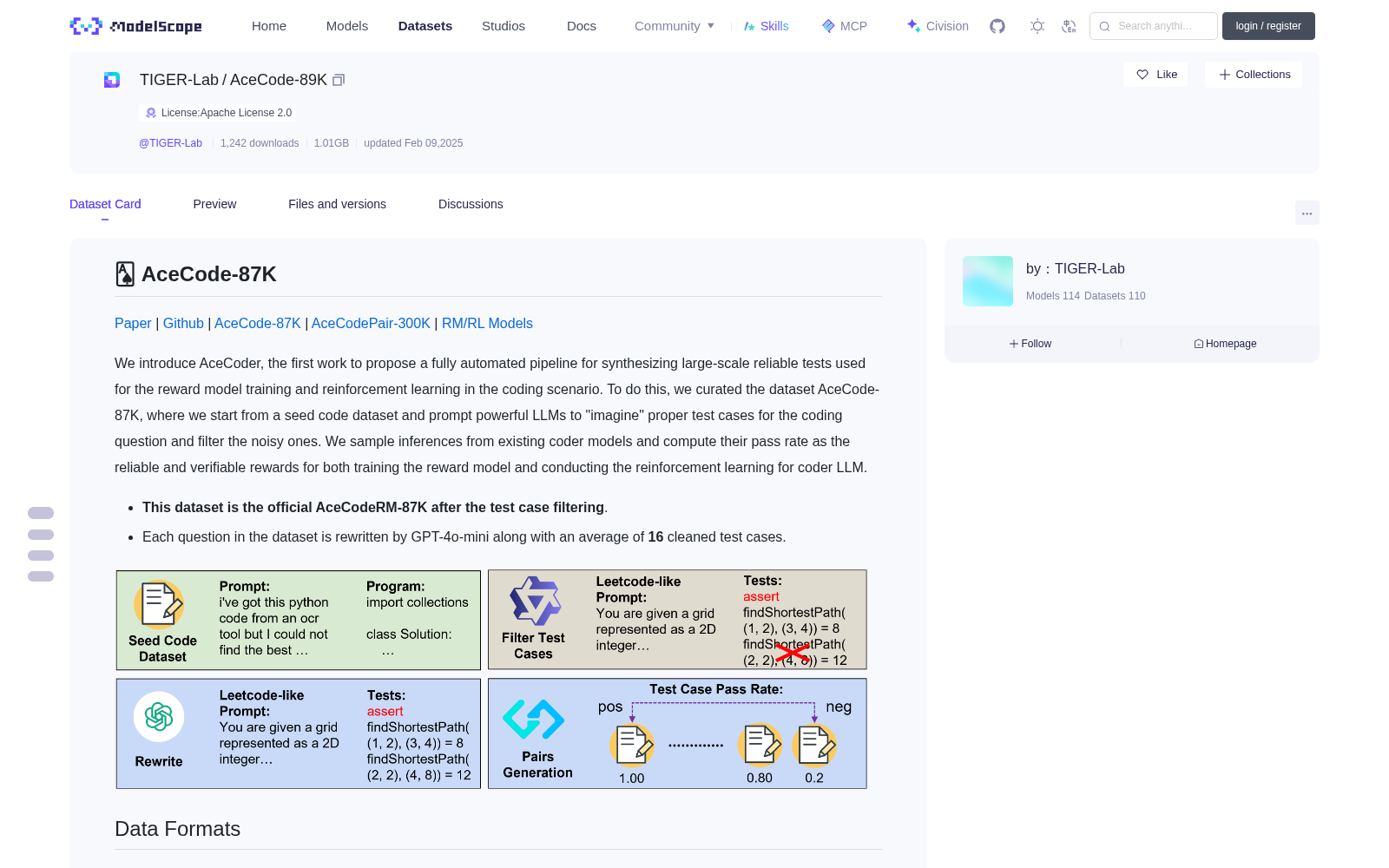Open the AceCodePair-300K link
Viewport: 1389px width, 868px height.
(371, 323)
